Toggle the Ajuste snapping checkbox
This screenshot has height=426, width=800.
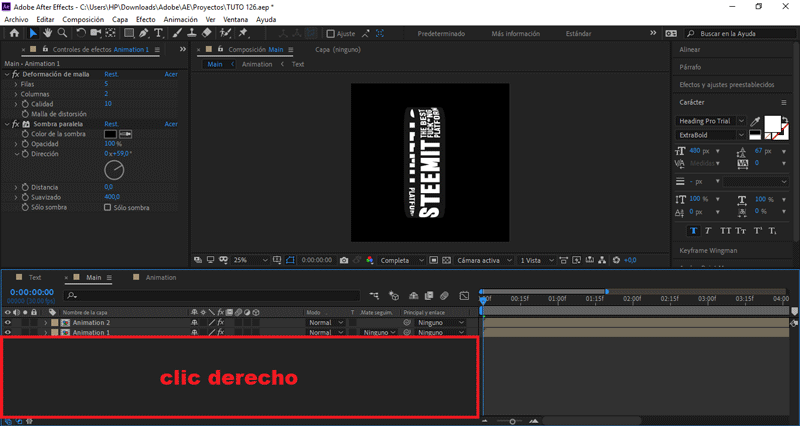pyautogui.click(x=331, y=33)
